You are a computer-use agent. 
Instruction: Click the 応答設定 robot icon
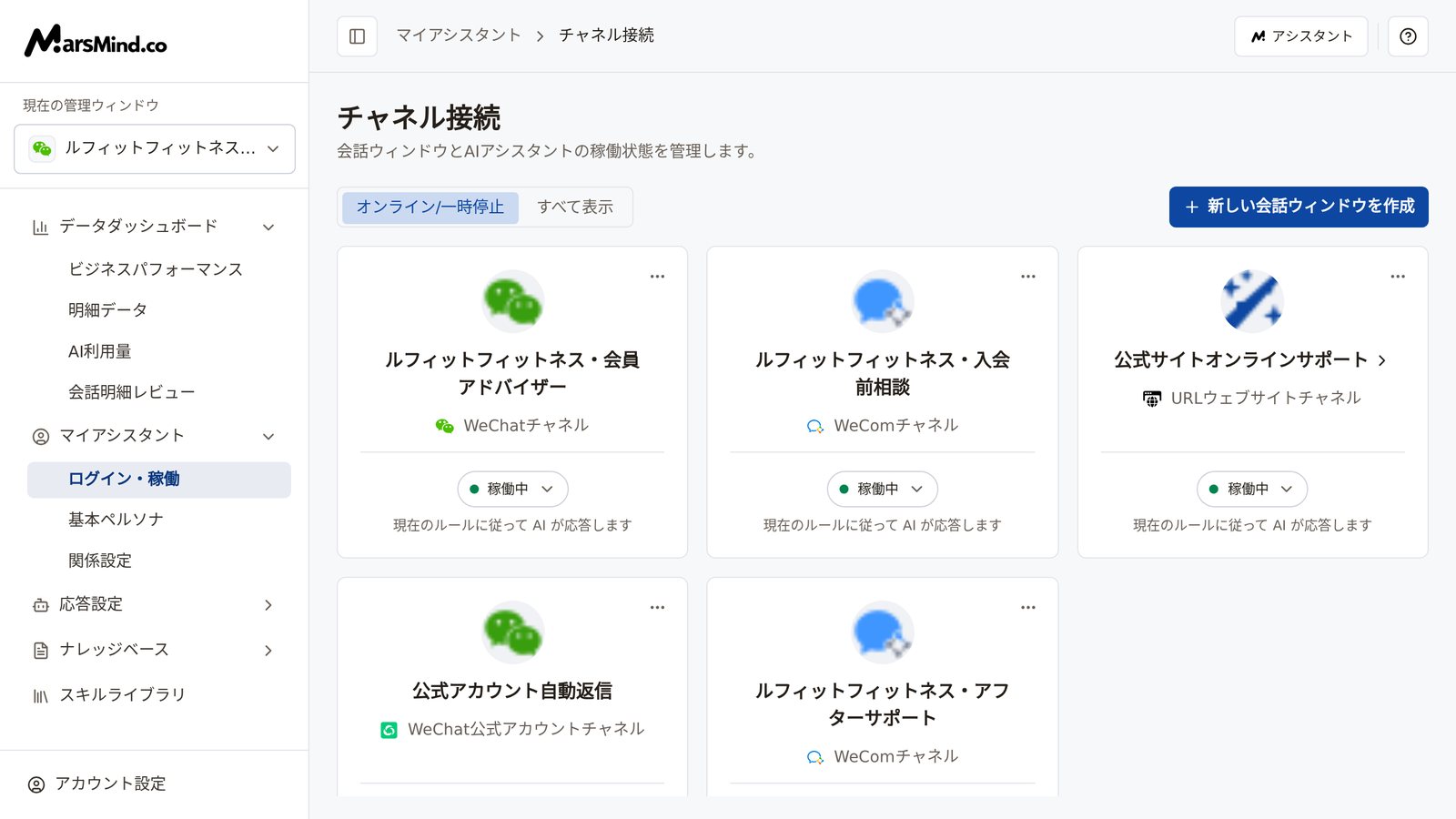coord(40,605)
